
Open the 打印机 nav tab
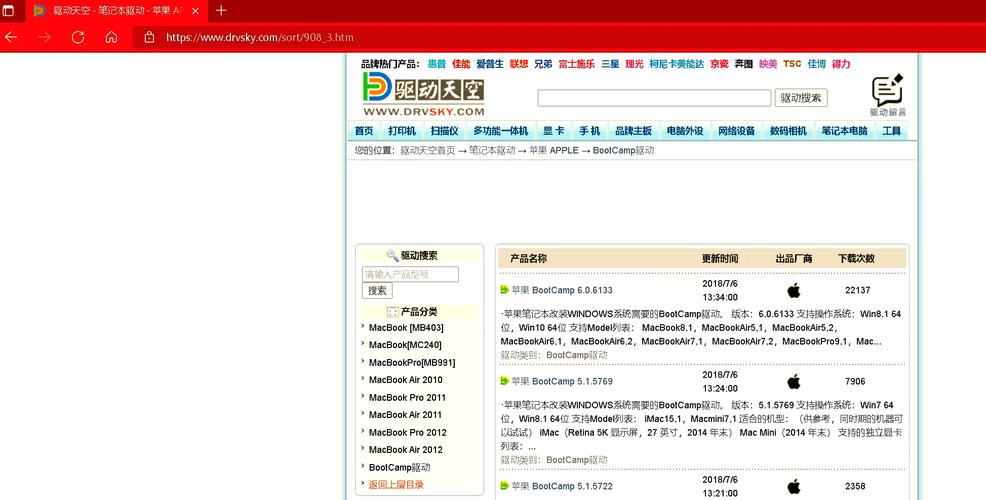[402, 131]
